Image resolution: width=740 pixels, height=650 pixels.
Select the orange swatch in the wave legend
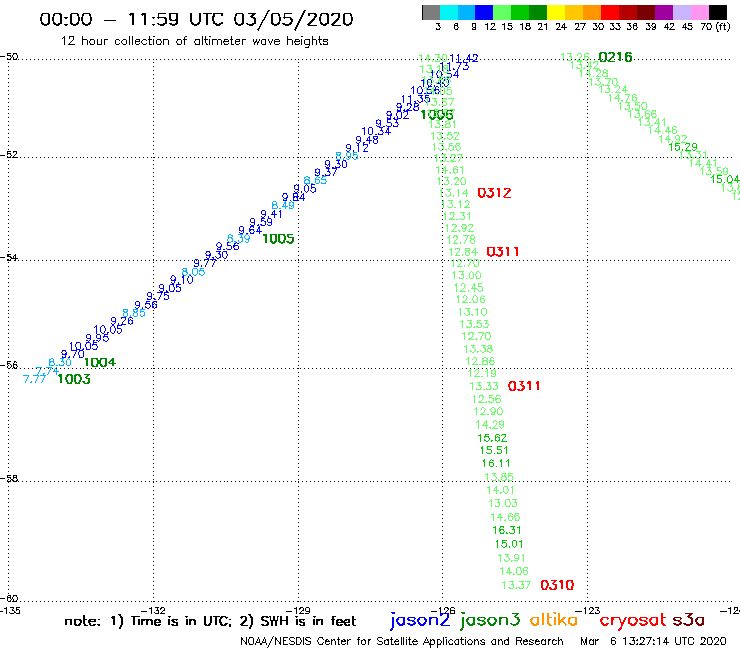[592, 13]
